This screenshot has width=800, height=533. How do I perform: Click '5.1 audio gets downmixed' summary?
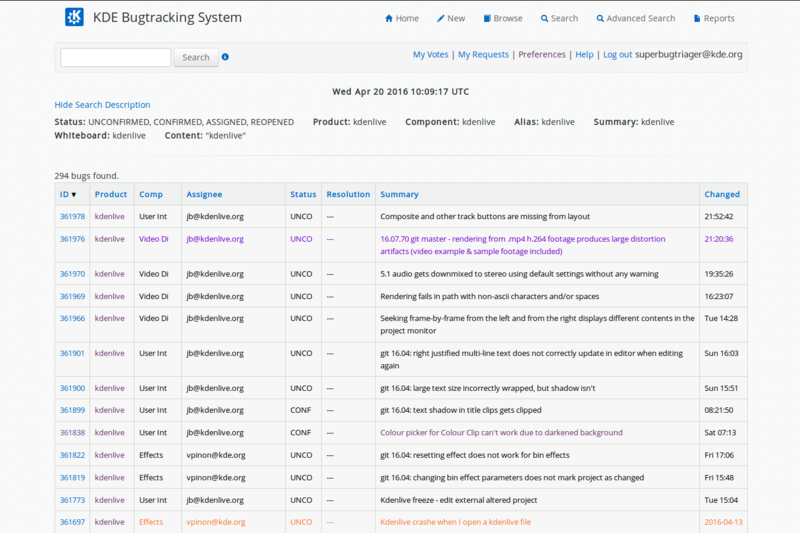(519, 274)
